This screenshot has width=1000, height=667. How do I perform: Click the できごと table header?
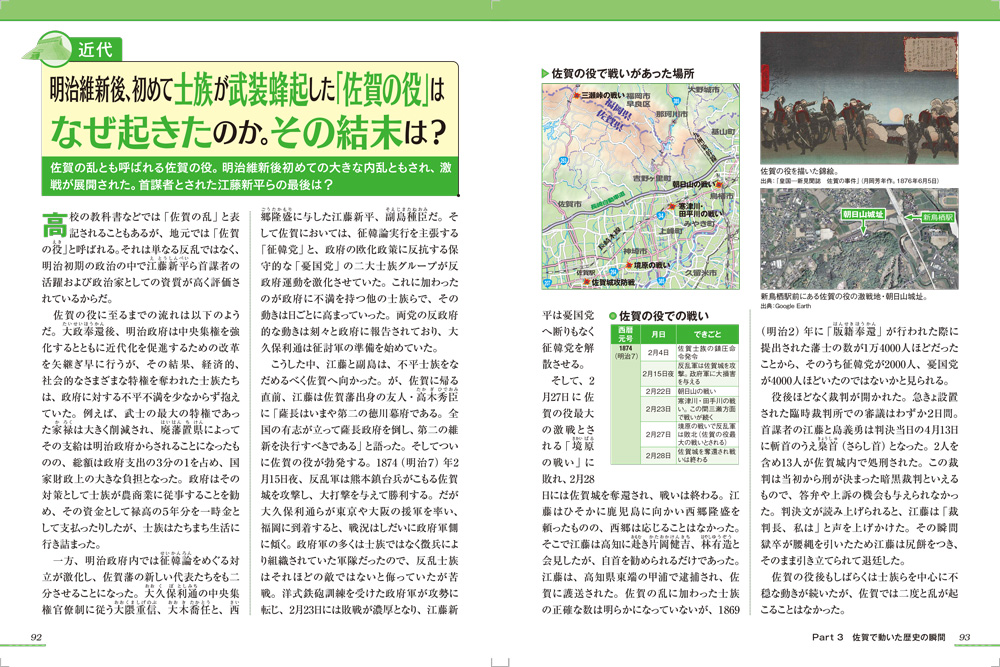[x=707, y=334]
